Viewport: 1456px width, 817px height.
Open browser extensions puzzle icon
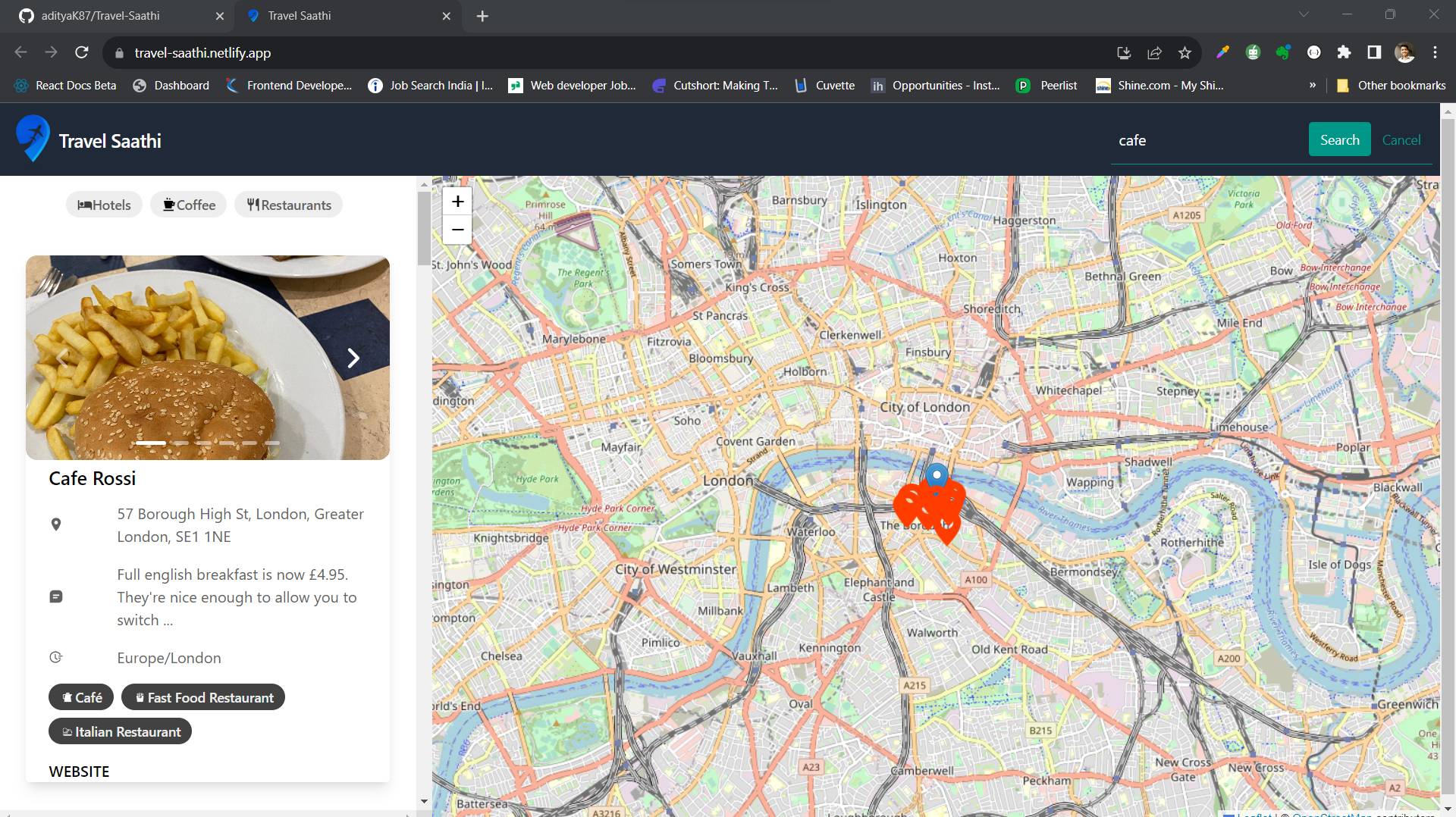1344,52
